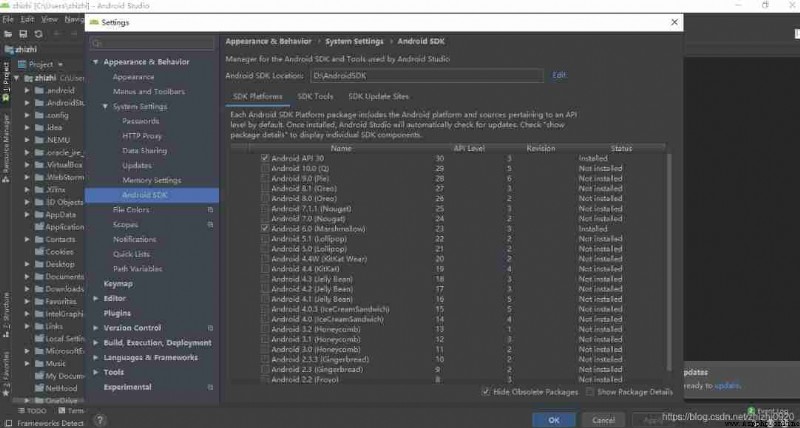Click the TODO tool window icon

(21, 411)
